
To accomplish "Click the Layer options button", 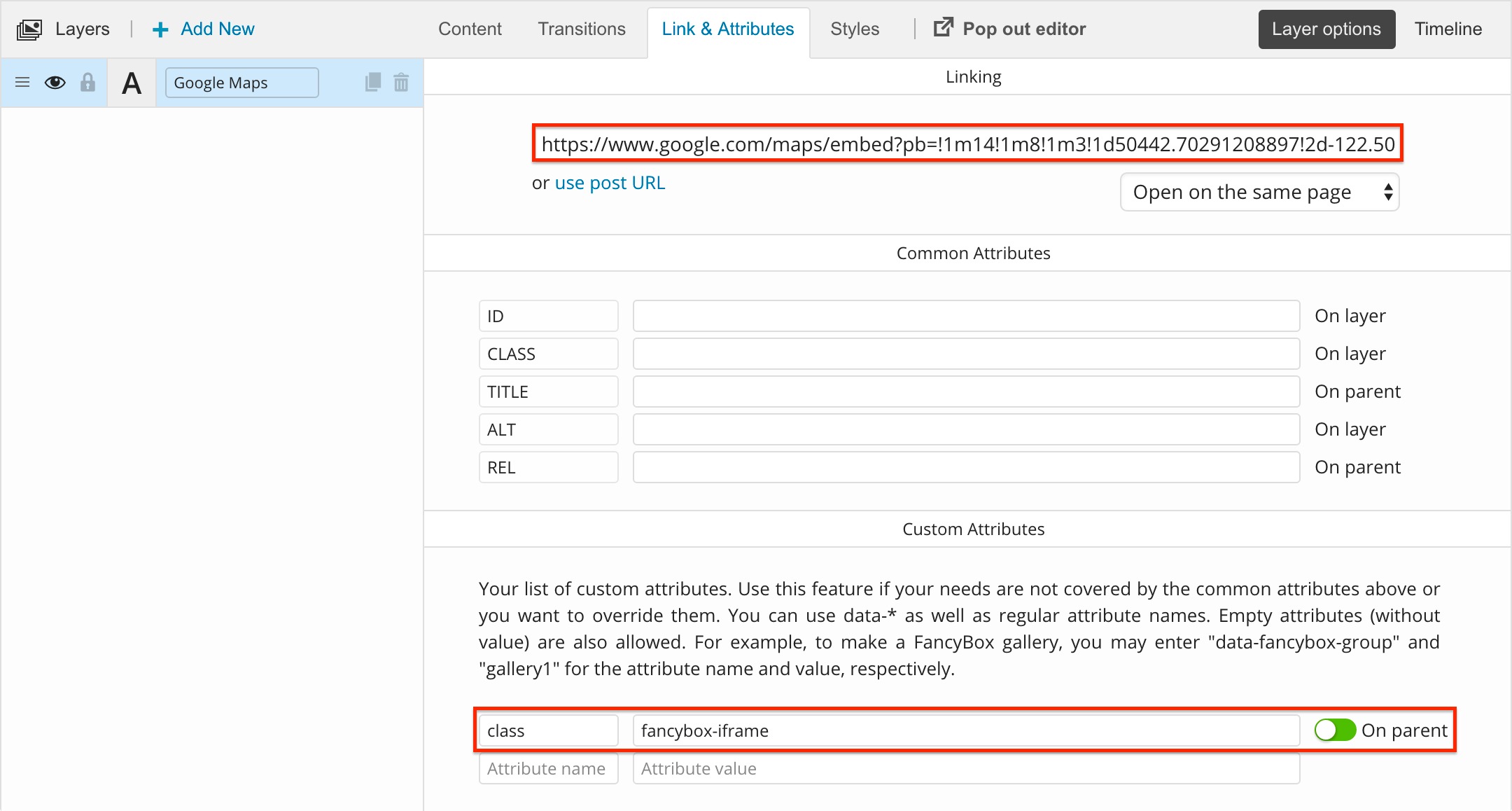I will 1326,29.
